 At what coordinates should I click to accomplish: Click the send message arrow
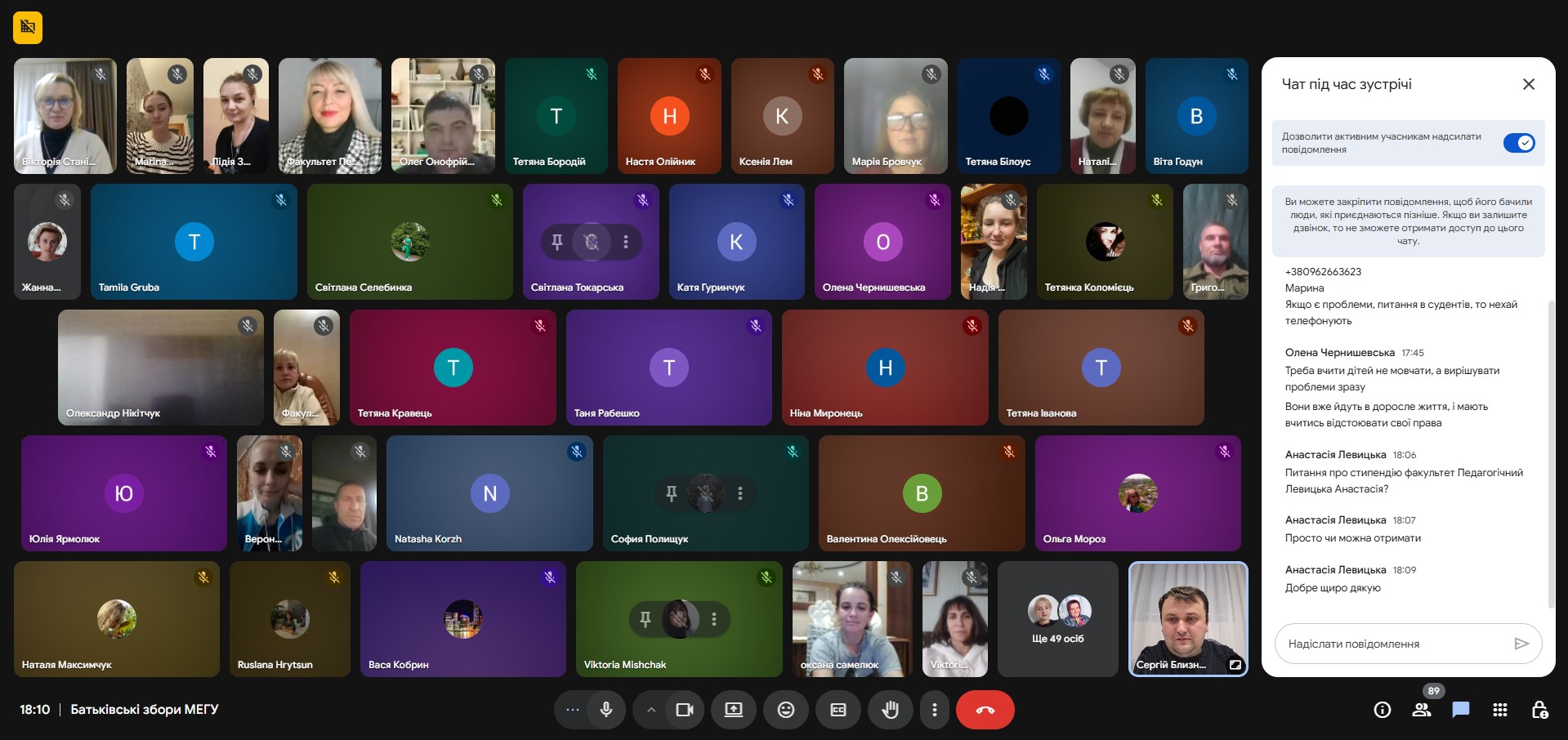click(x=1521, y=644)
